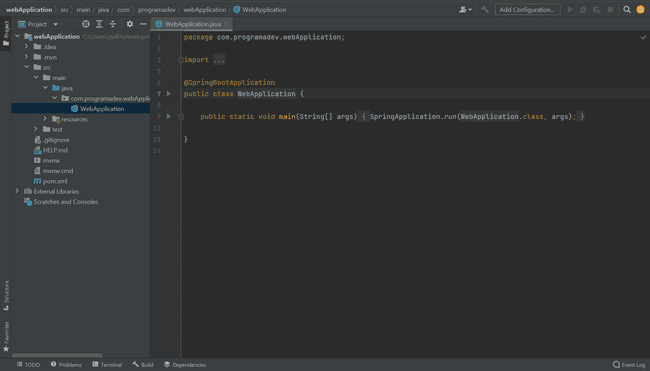Click Add Configuration button

click(527, 9)
